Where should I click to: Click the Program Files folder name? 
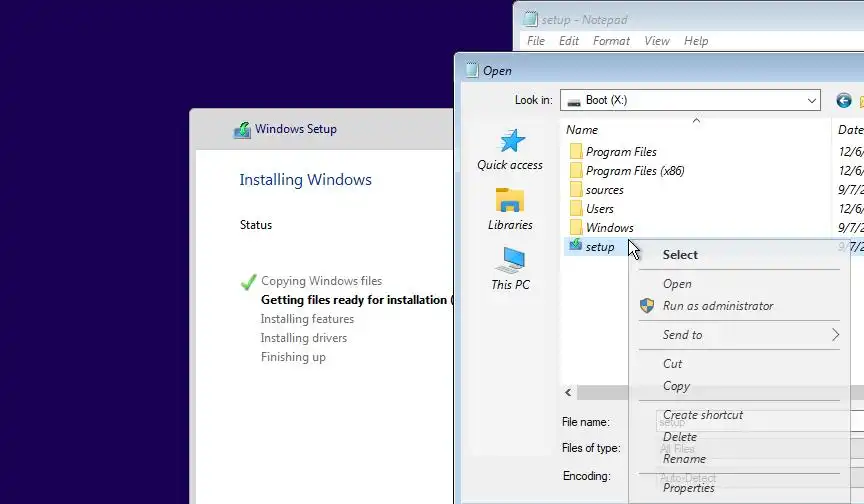click(x=621, y=151)
